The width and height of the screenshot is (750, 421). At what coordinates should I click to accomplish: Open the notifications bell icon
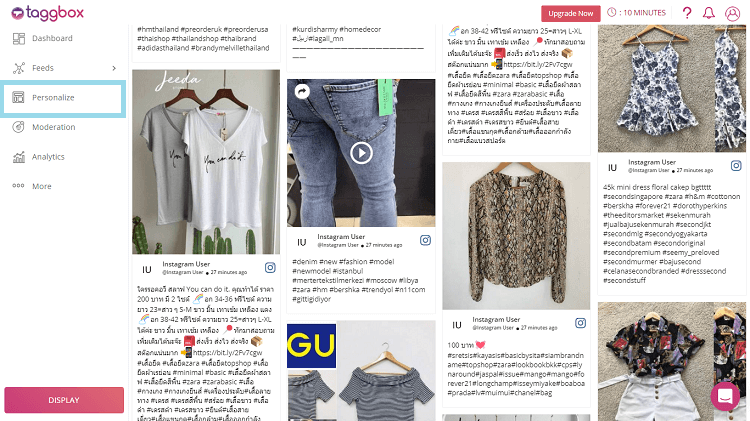tap(709, 13)
